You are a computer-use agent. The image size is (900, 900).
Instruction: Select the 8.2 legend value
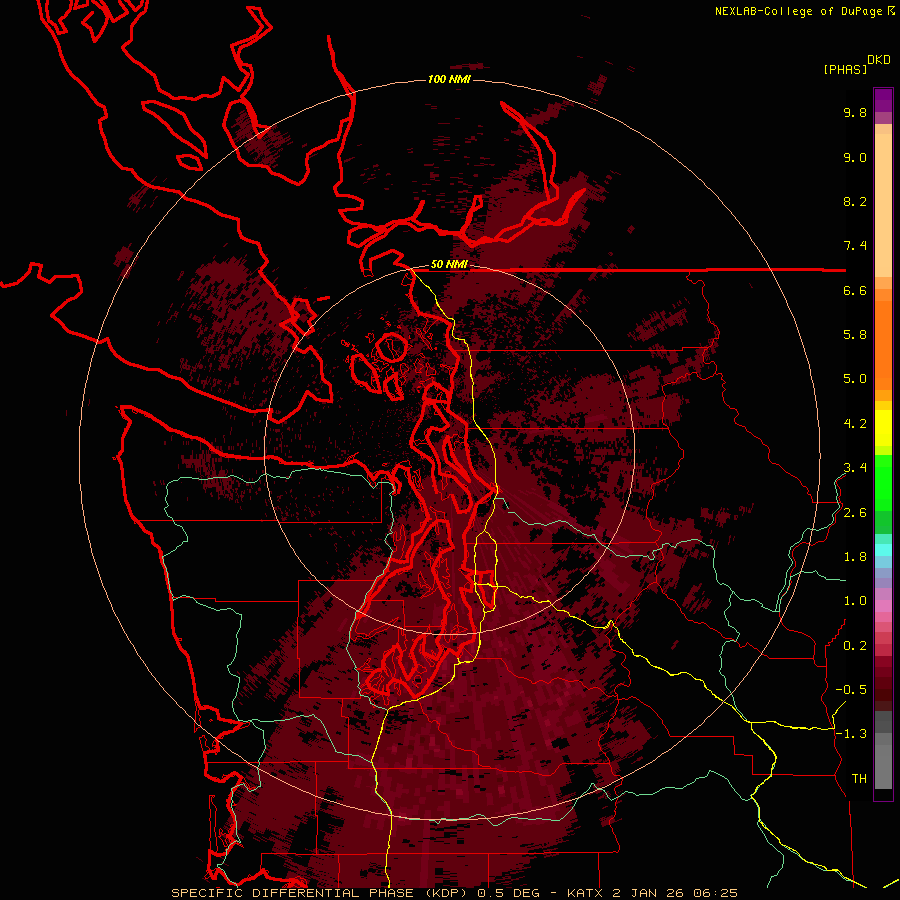coord(855,201)
